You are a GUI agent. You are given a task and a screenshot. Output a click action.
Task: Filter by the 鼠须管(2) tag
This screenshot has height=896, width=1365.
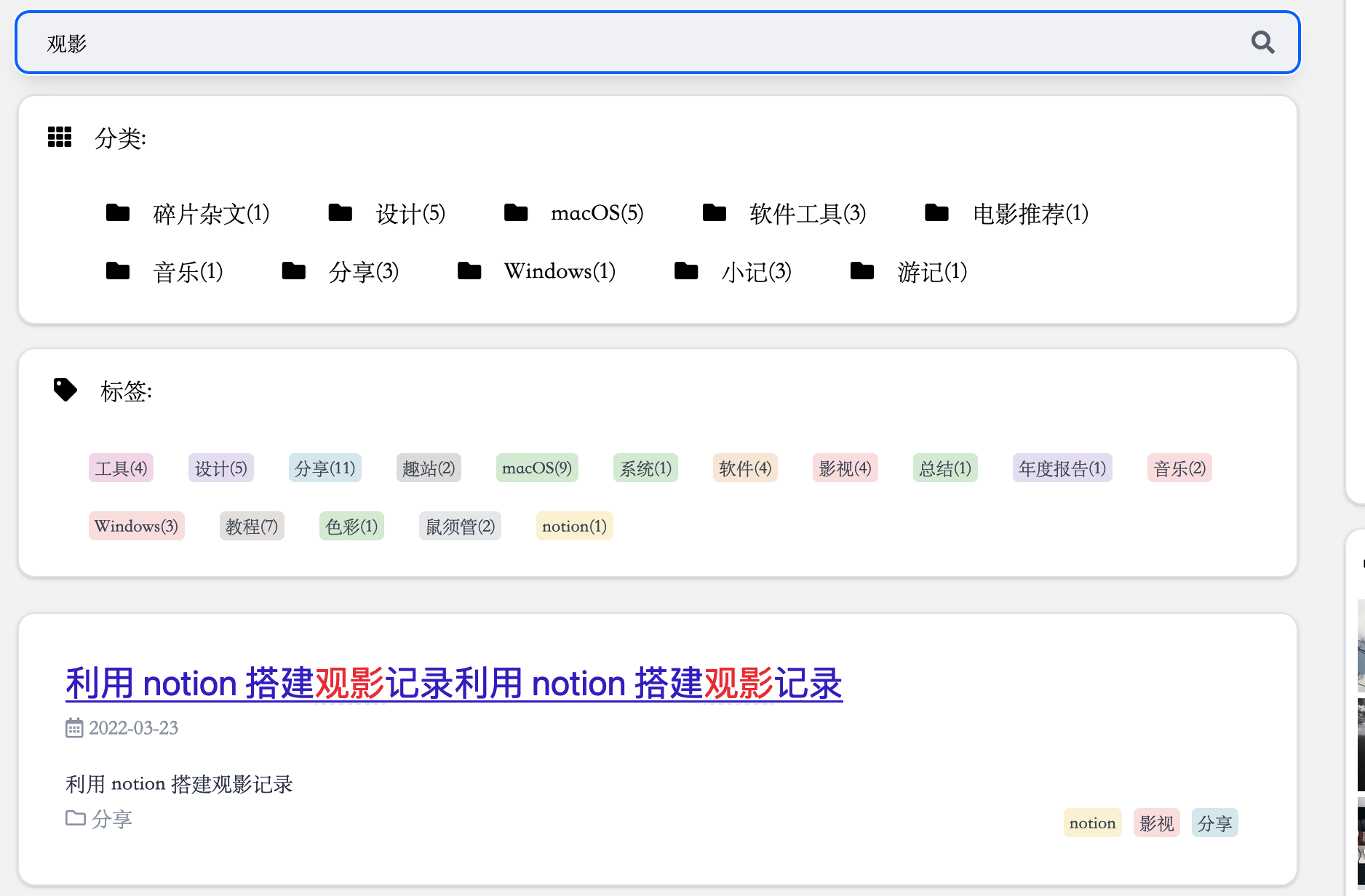click(459, 526)
